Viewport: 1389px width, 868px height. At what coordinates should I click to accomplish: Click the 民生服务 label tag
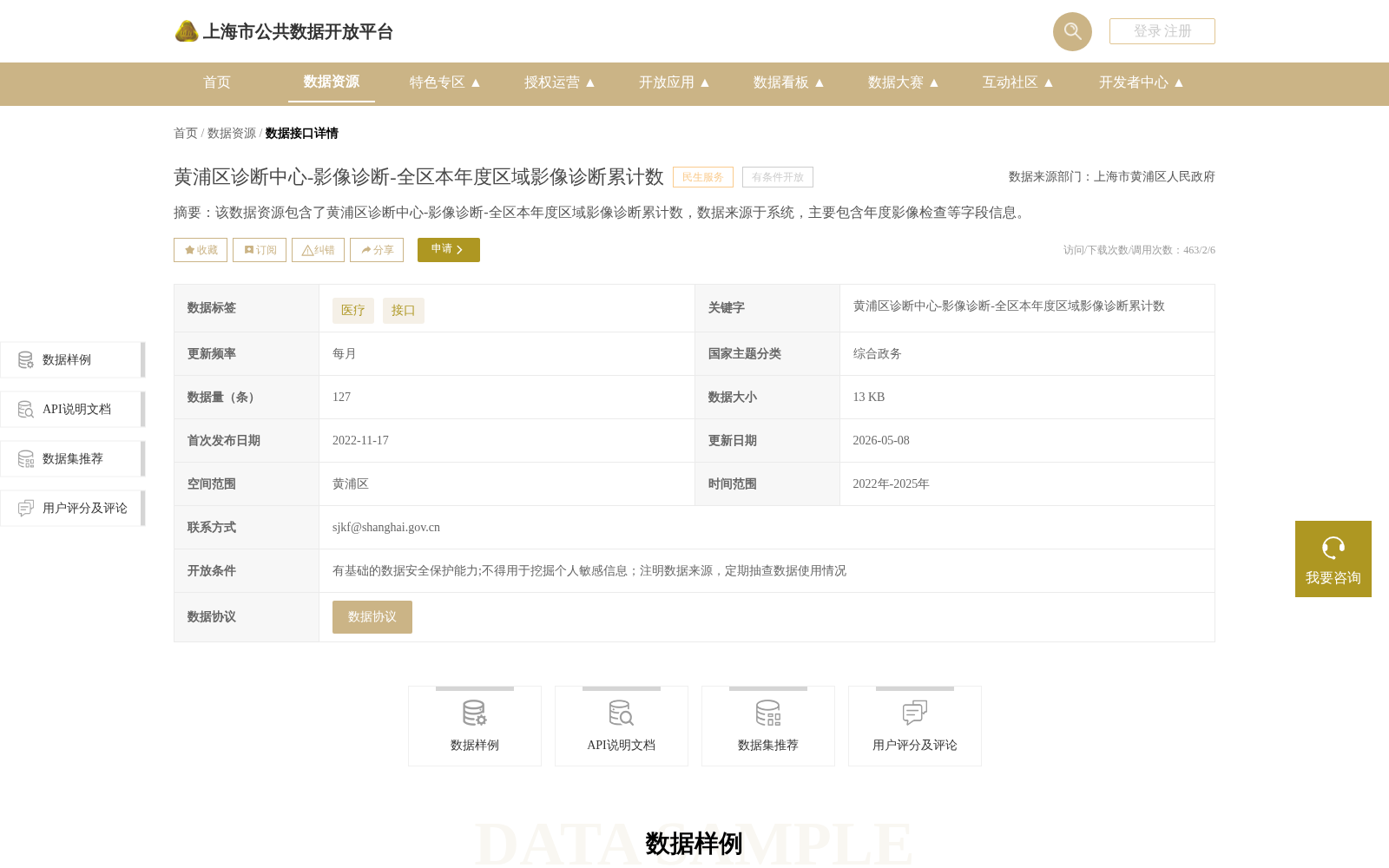point(703,177)
